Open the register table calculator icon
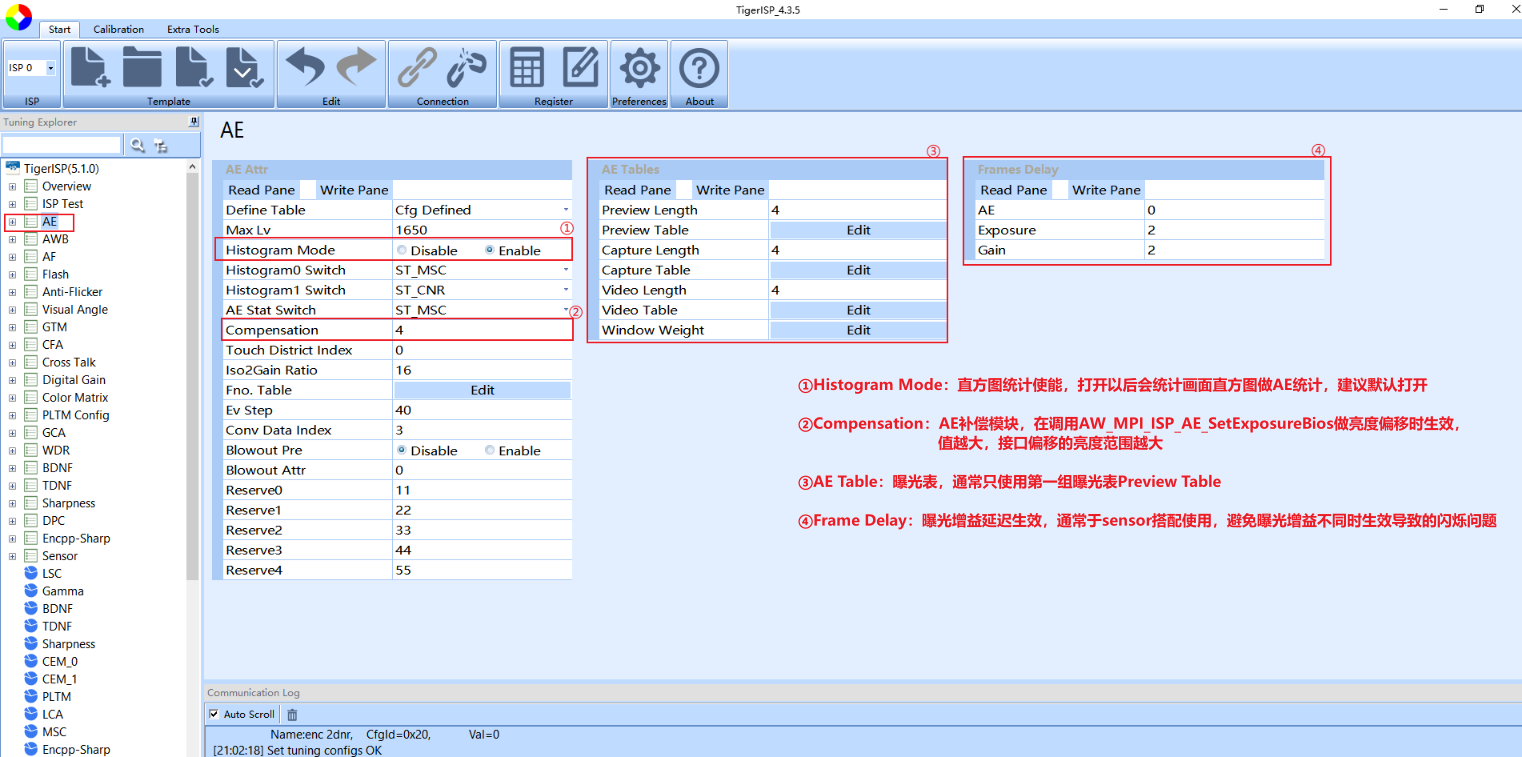The height and width of the screenshot is (757, 1522). 526,68
